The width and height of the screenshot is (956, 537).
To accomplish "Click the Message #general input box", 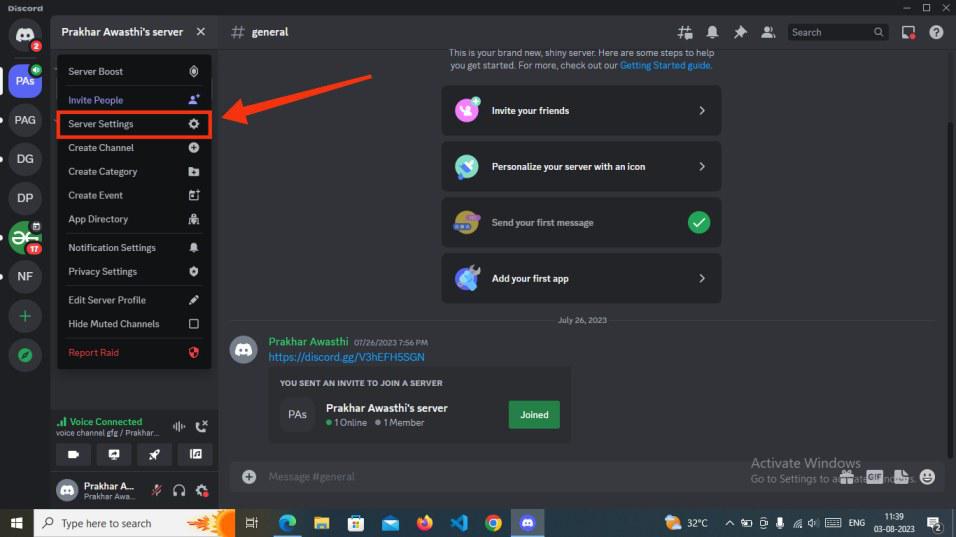I will coord(549,477).
